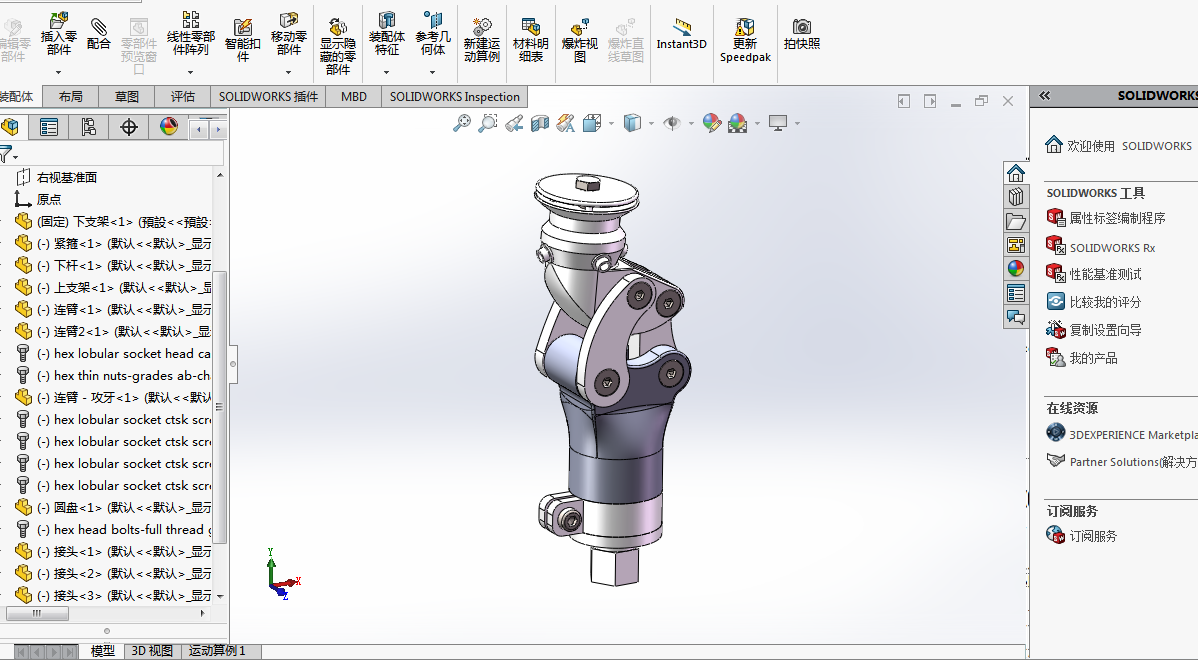Open Display Style dropdown arrow
The height and width of the screenshot is (660, 1198).
tap(651, 123)
